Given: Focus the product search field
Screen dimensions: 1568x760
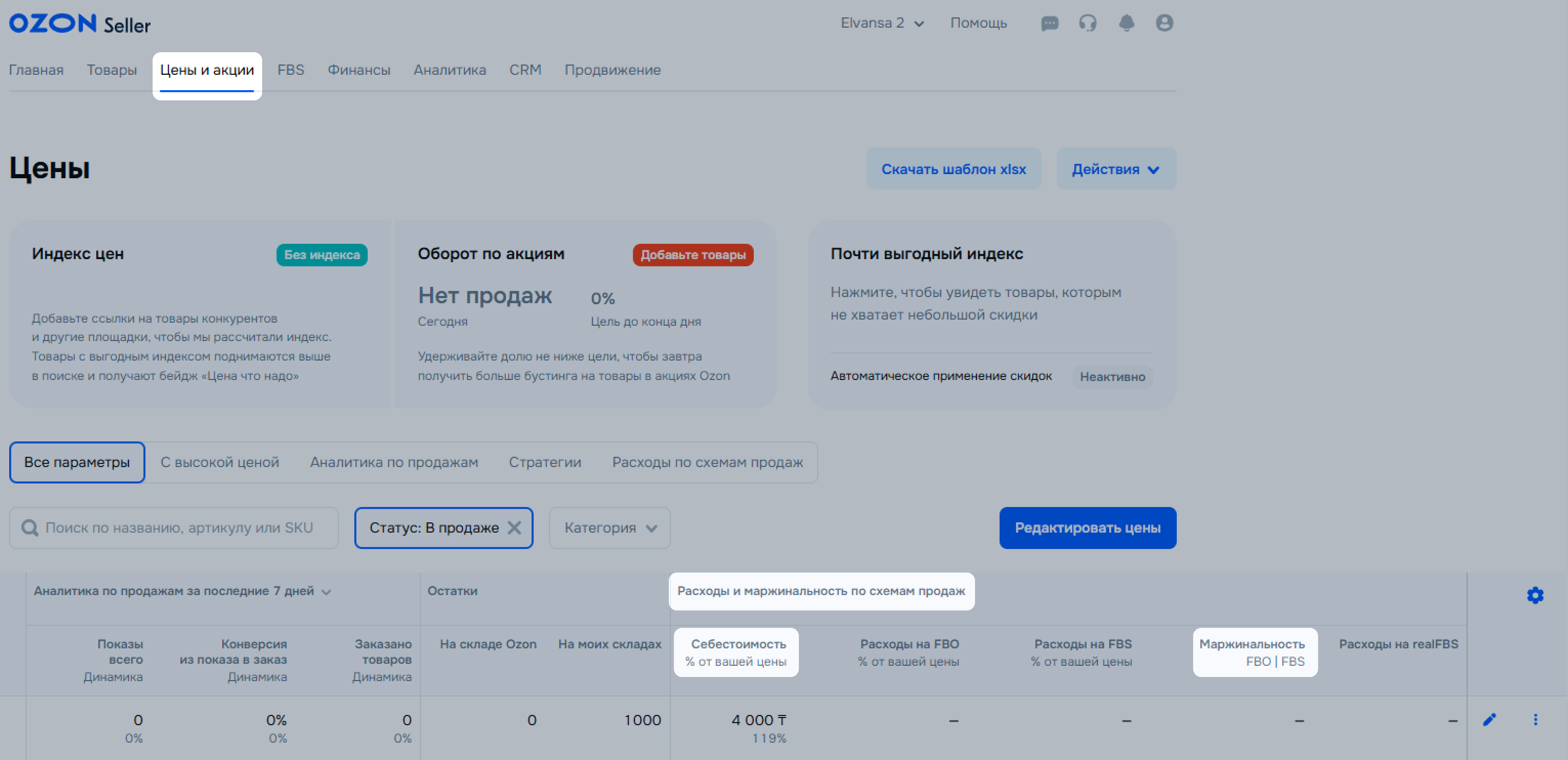Looking at the screenshot, I should [174, 528].
